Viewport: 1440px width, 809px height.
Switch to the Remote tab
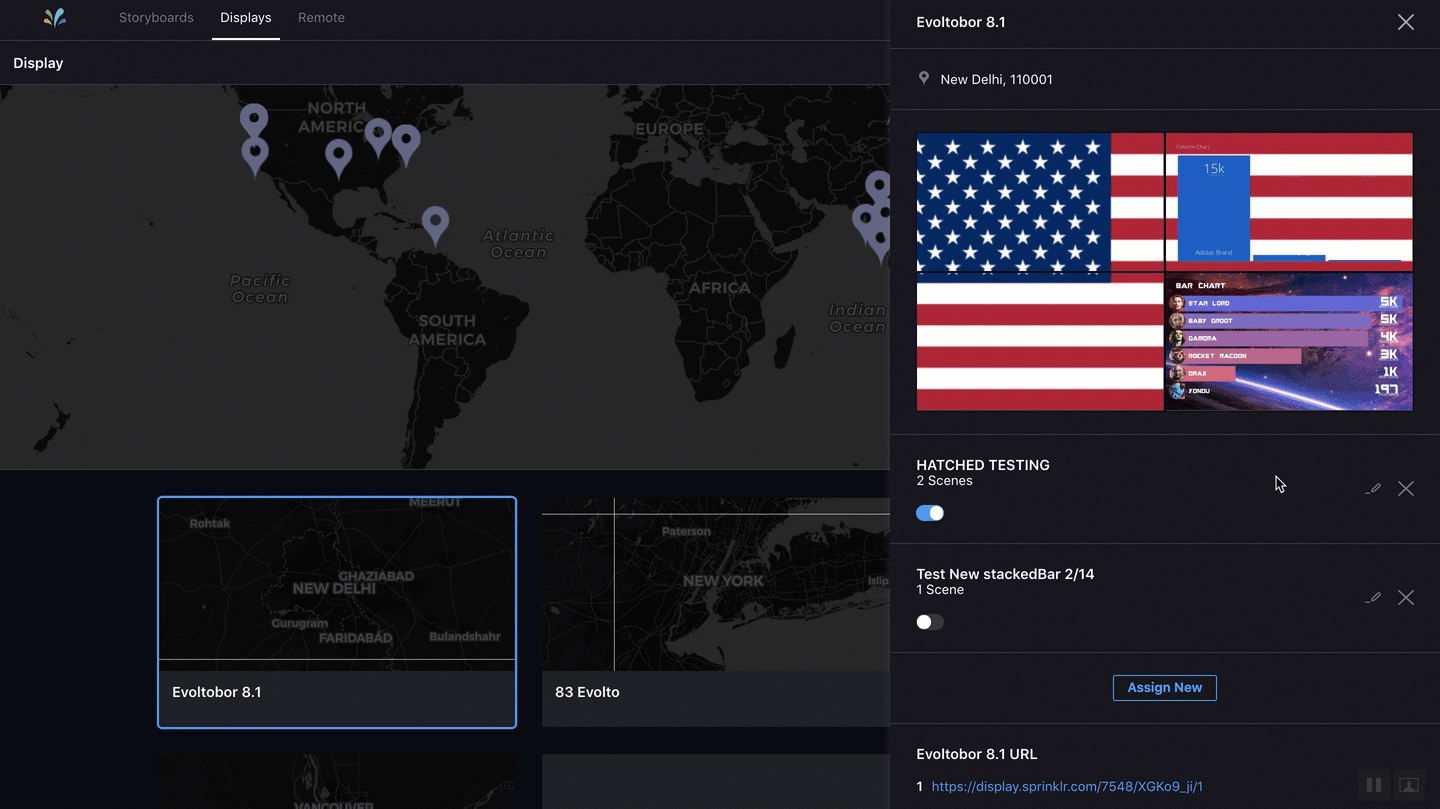[x=321, y=18]
